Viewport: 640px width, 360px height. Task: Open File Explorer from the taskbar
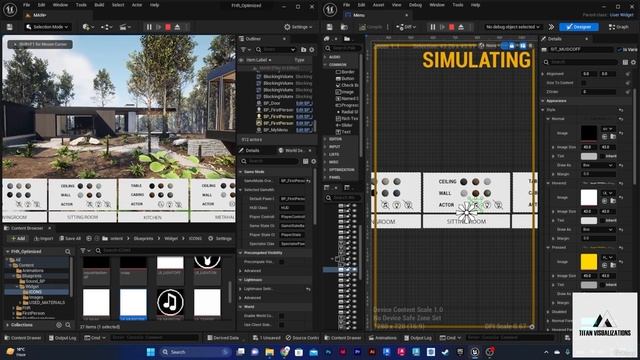point(269,352)
